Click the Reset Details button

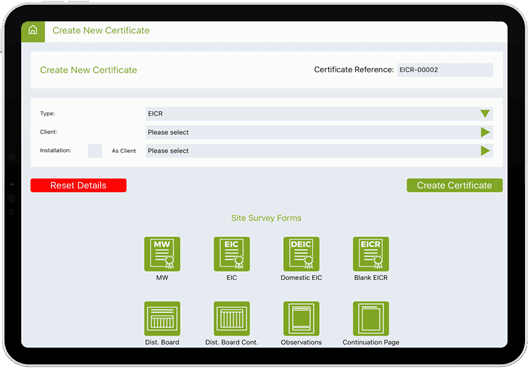[x=78, y=185]
